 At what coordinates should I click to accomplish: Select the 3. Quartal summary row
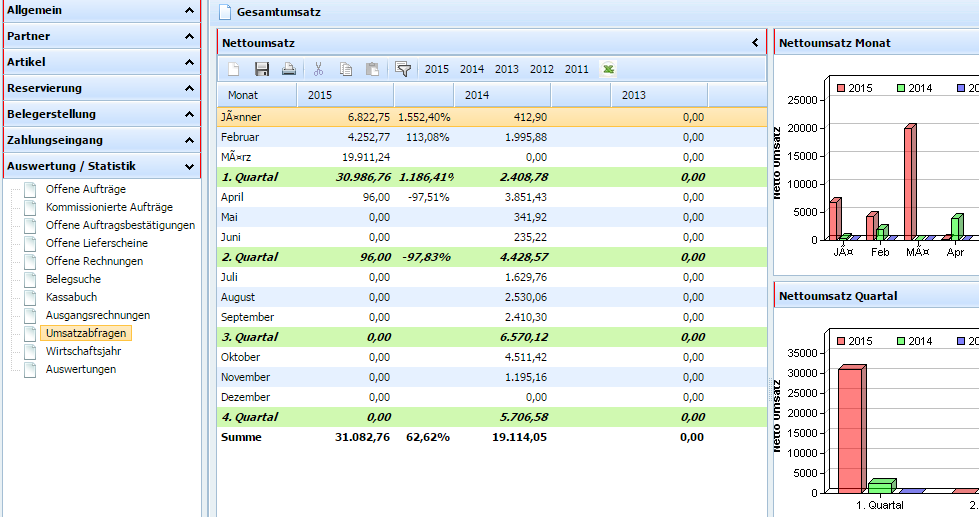[492, 337]
